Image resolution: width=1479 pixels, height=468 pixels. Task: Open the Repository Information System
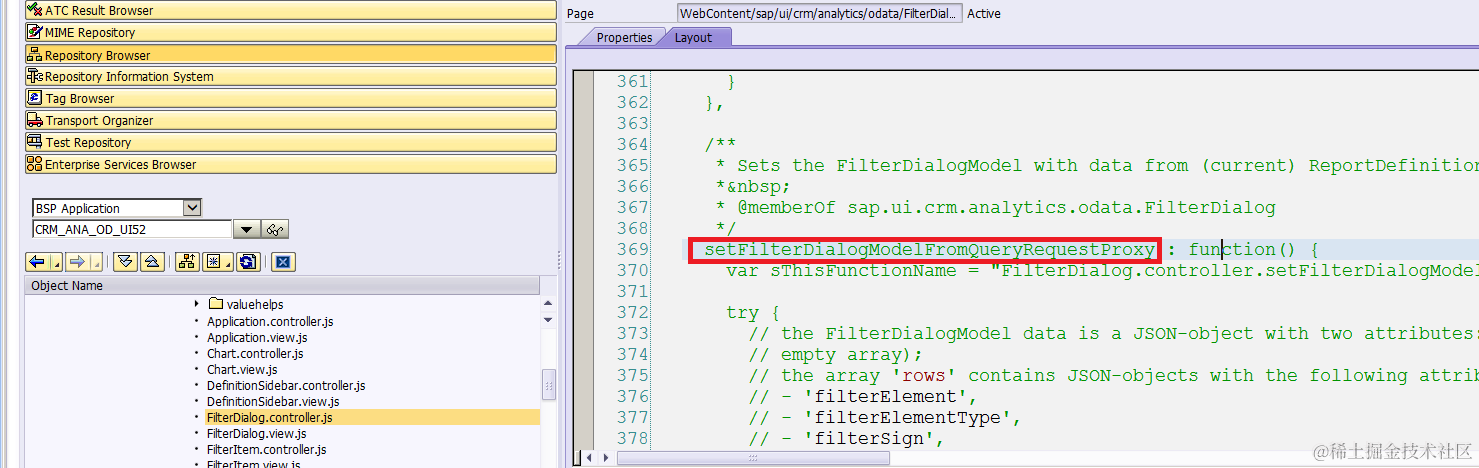tap(290, 77)
